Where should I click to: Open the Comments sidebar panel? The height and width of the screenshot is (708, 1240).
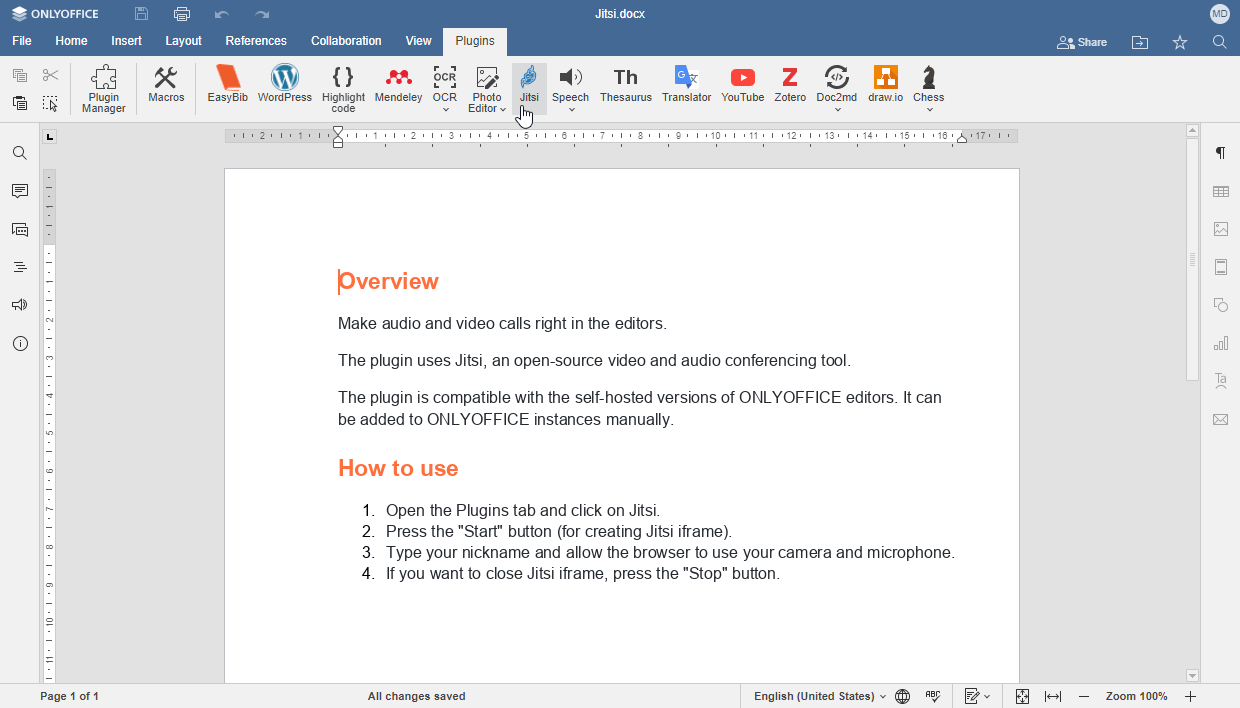[x=20, y=191]
